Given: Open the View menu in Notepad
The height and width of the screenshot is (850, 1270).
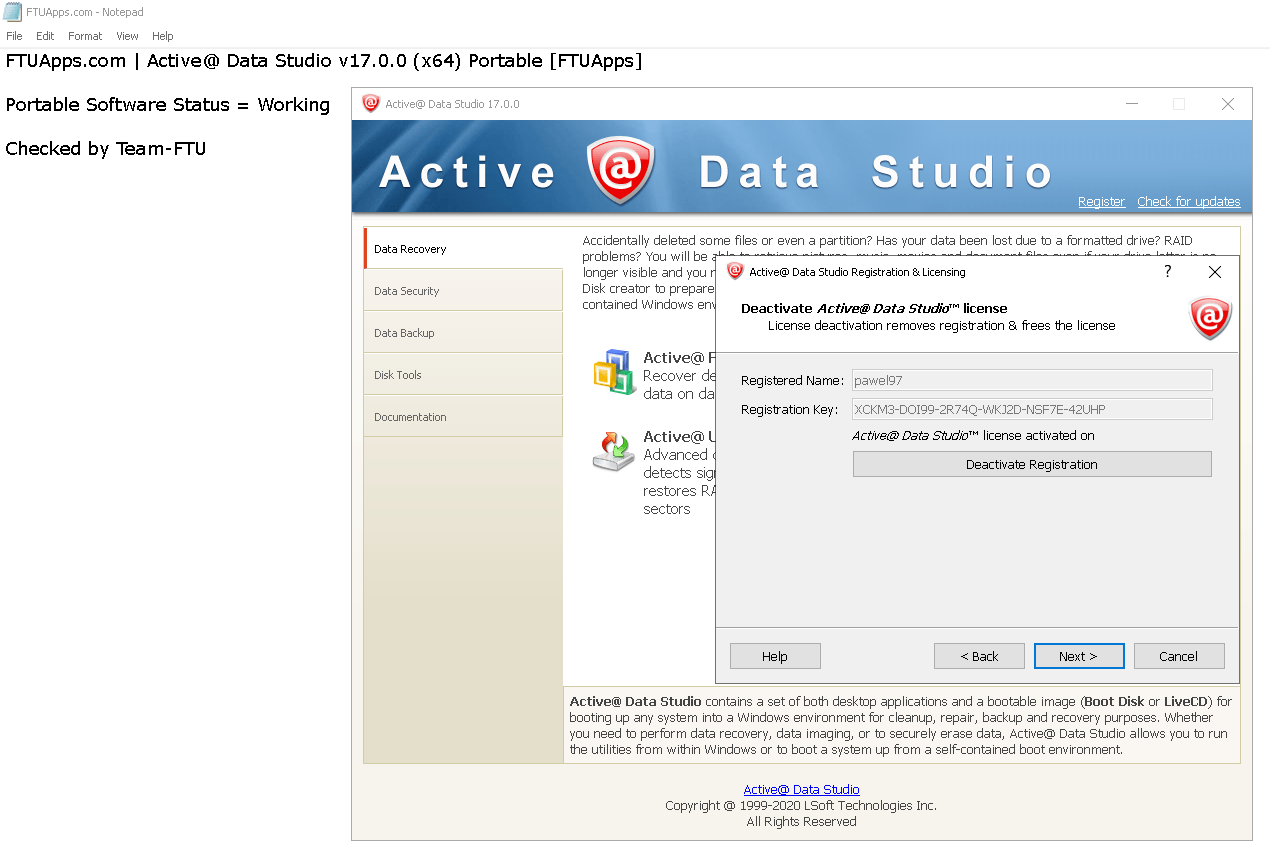Looking at the screenshot, I should (x=127, y=36).
